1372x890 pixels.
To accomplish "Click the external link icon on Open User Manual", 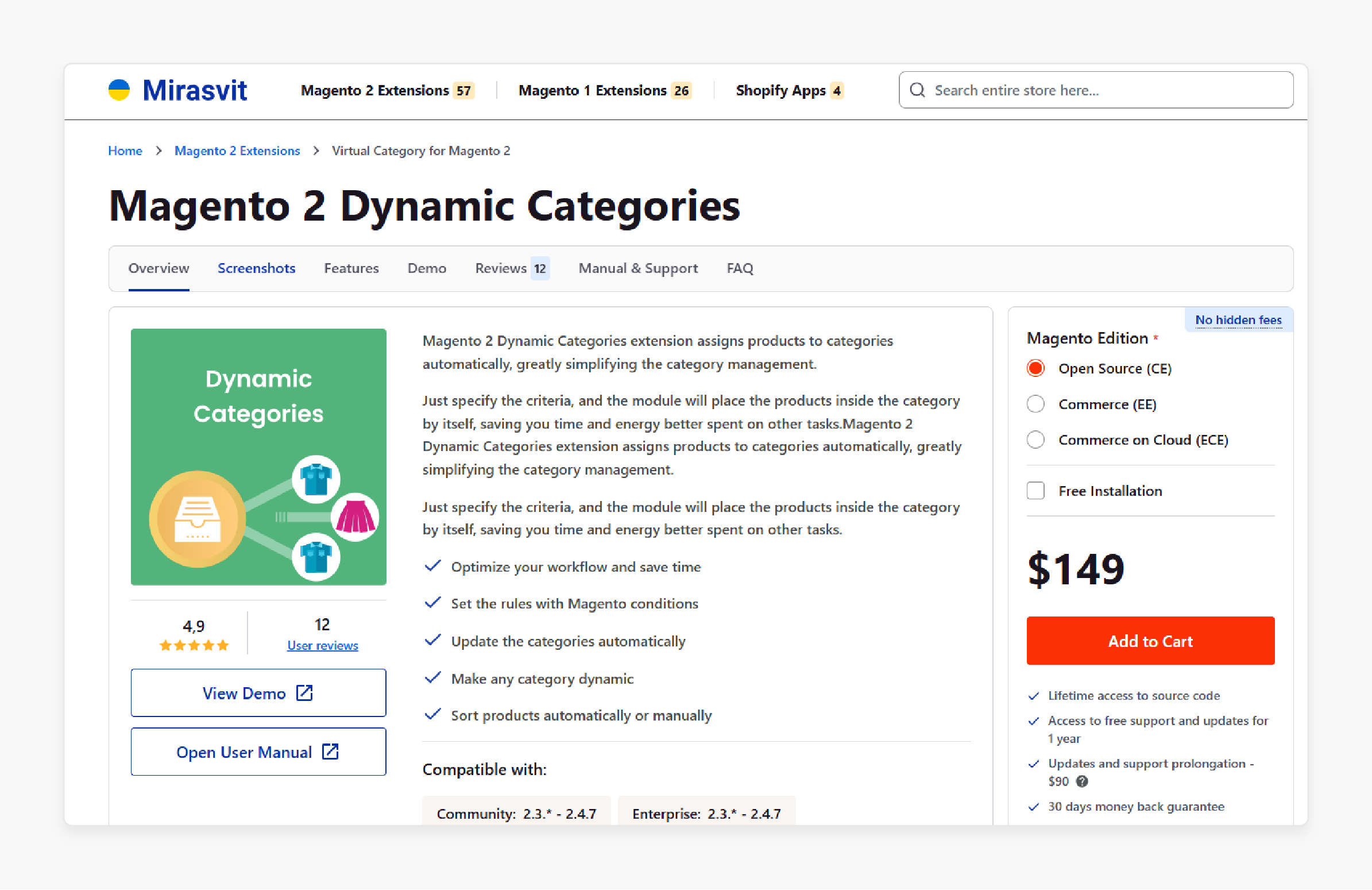I will (330, 751).
